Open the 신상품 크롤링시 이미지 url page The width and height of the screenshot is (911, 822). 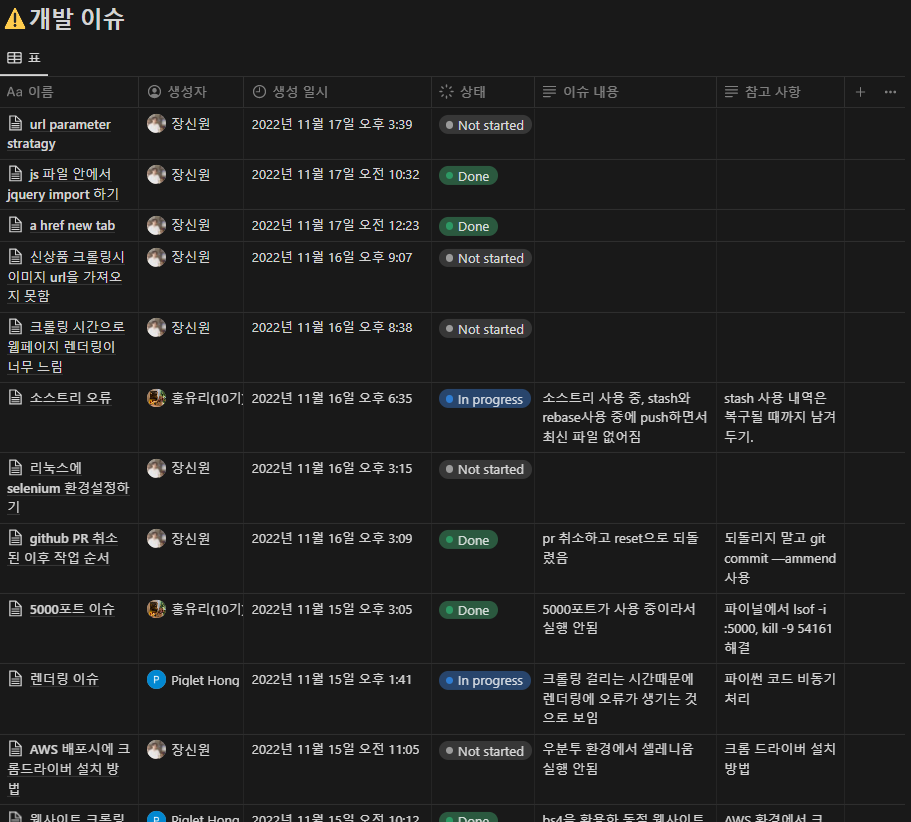(x=66, y=277)
